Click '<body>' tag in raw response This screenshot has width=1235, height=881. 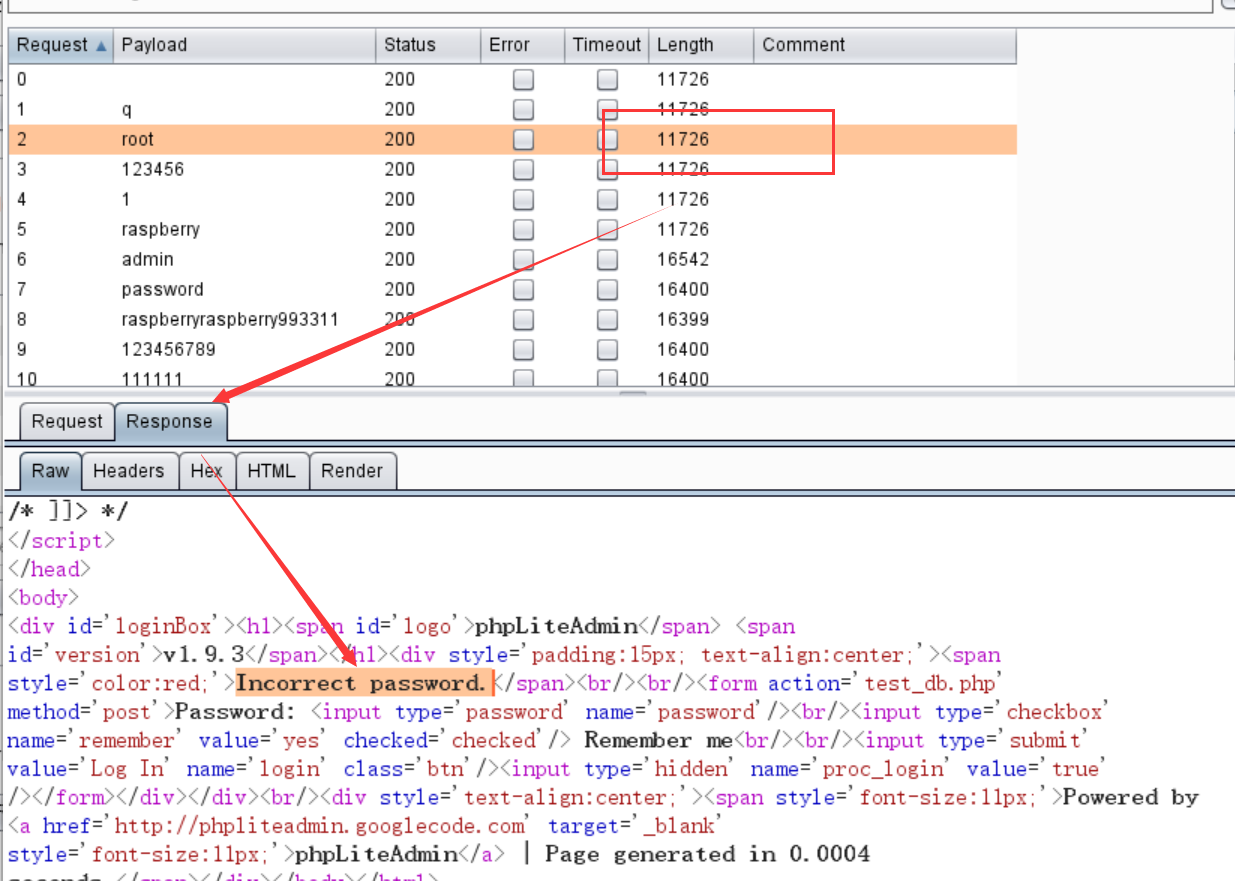pyautogui.click(x=43, y=598)
